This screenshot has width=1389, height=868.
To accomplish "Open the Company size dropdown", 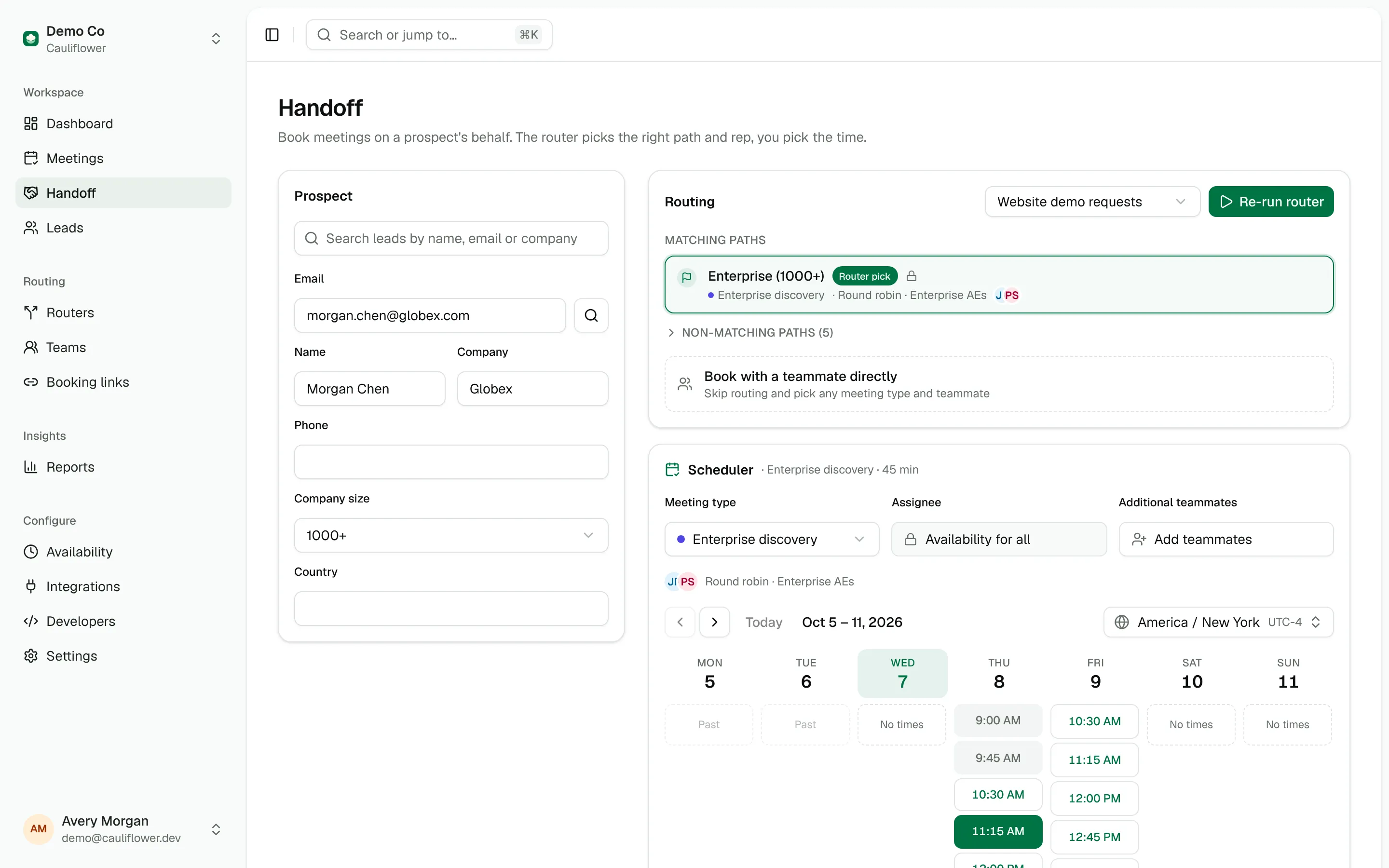I will pyautogui.click(x=451, y=536).
